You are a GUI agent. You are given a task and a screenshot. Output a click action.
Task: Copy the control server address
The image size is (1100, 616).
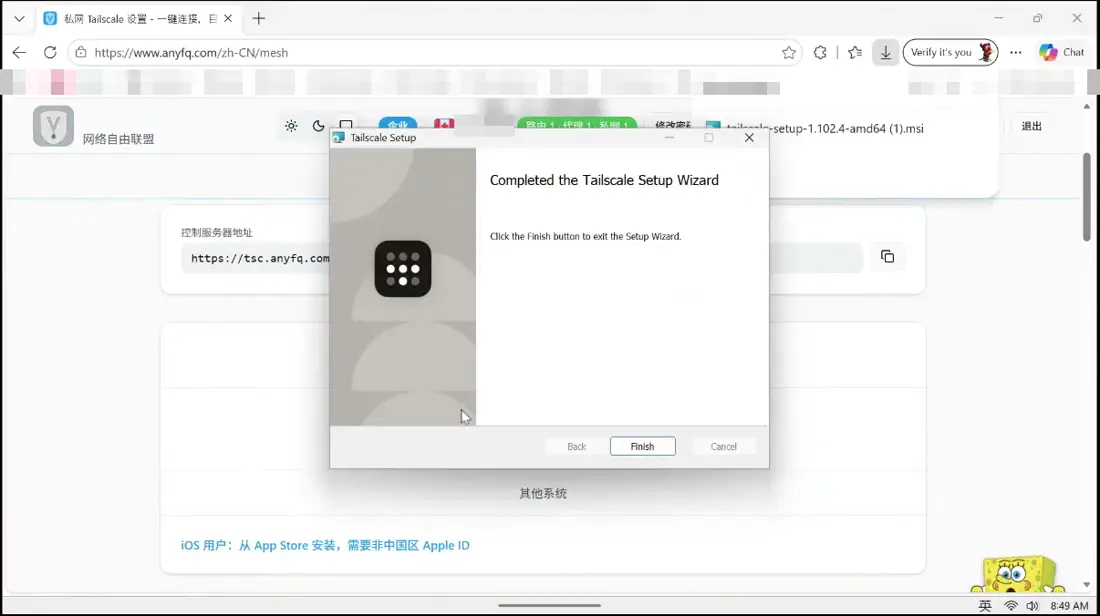887,257
